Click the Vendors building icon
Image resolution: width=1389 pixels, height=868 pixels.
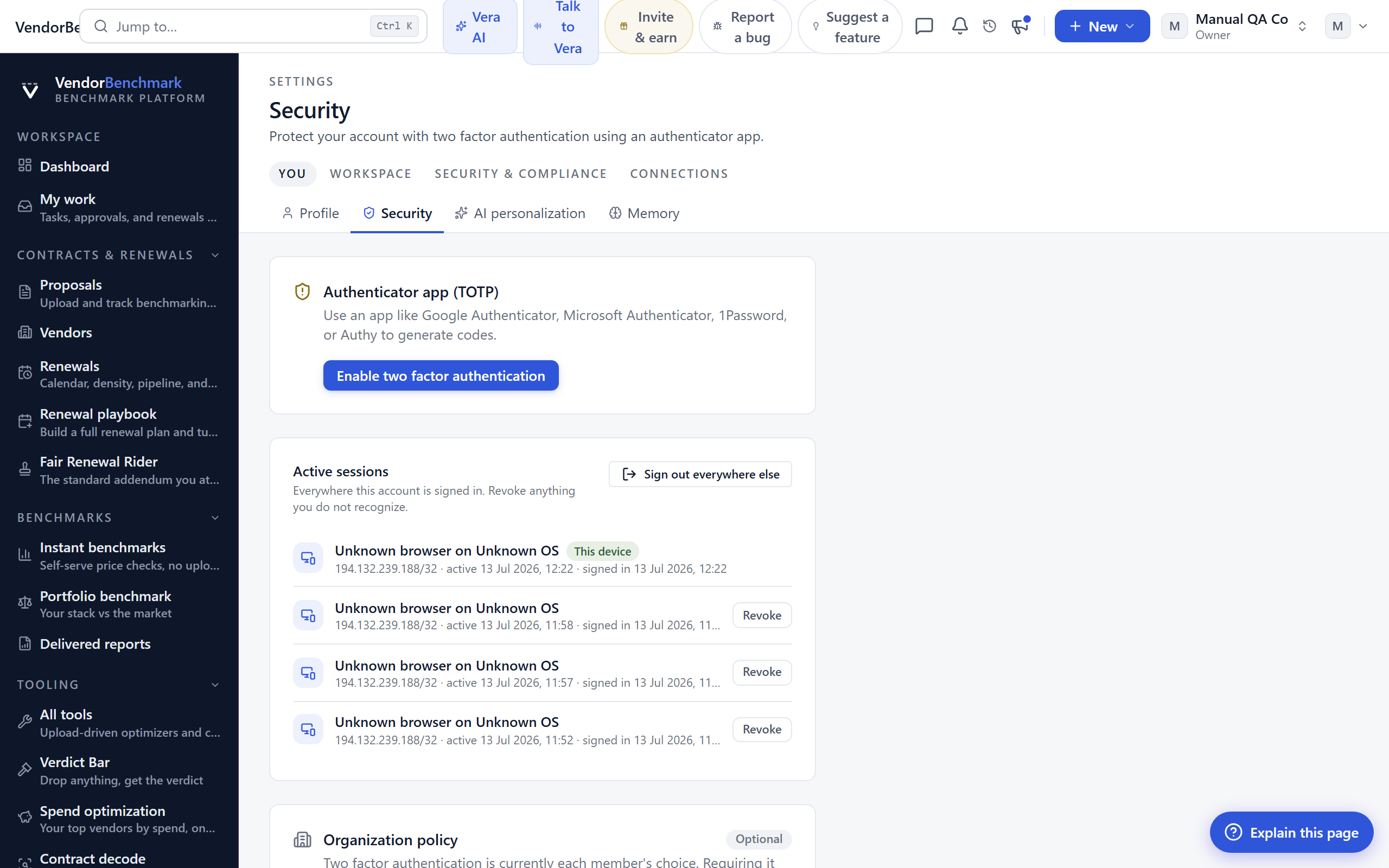pyautogui.click(x=24, y=333)
